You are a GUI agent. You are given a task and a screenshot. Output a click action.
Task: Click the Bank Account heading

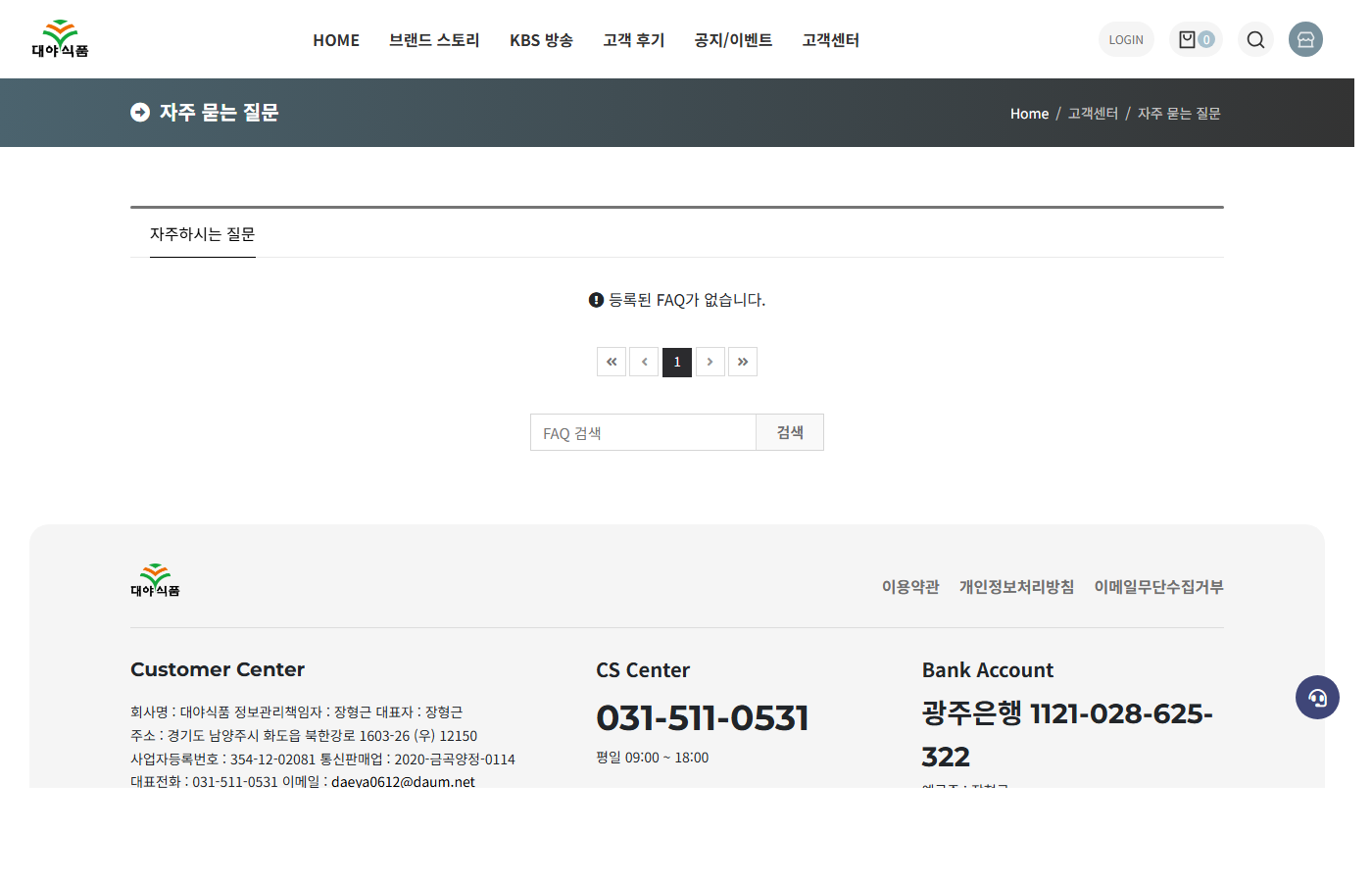click(x=988, y=670)
